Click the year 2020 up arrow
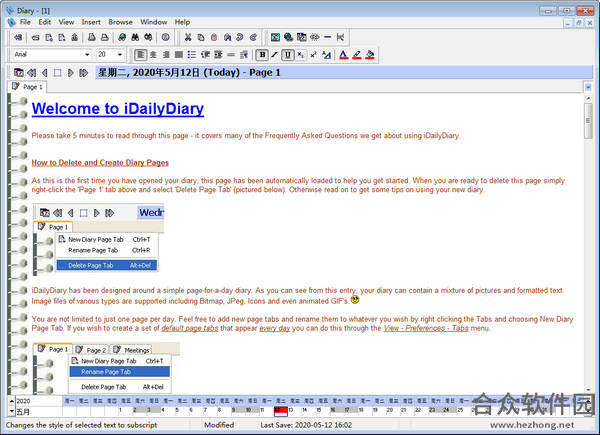This screenshot has height=435, width=600. tap(12, 401)
